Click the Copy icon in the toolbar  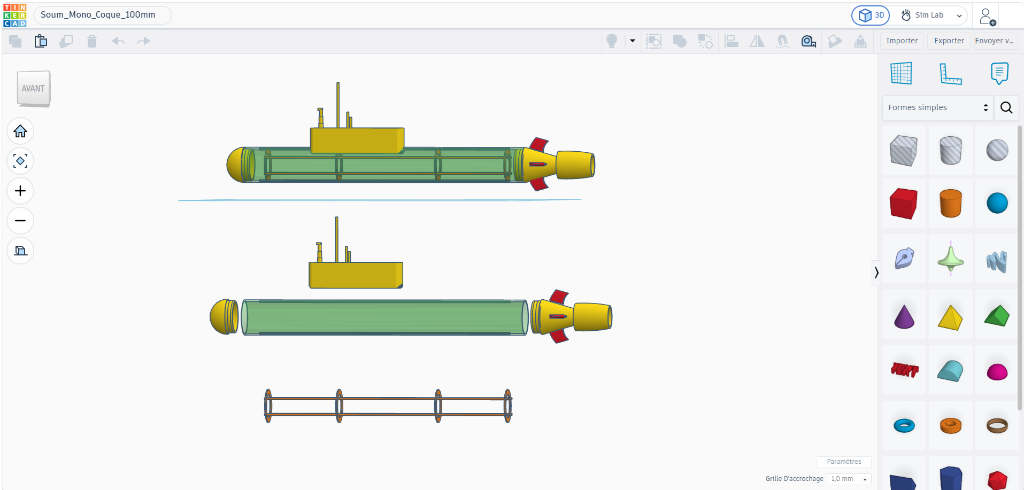(x=15, y=41)
